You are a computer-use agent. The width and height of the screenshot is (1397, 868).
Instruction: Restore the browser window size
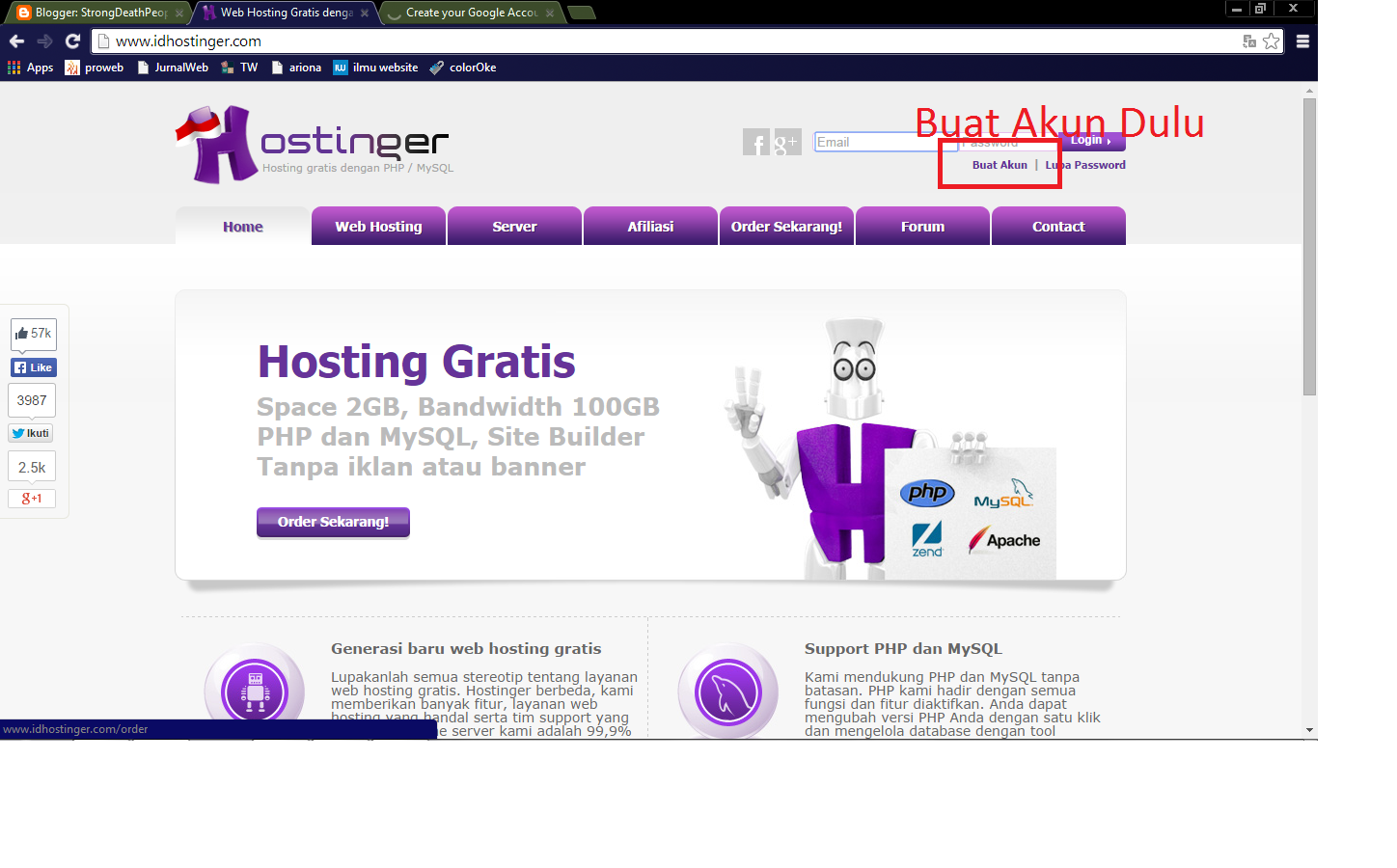[x=1260, y=8]
